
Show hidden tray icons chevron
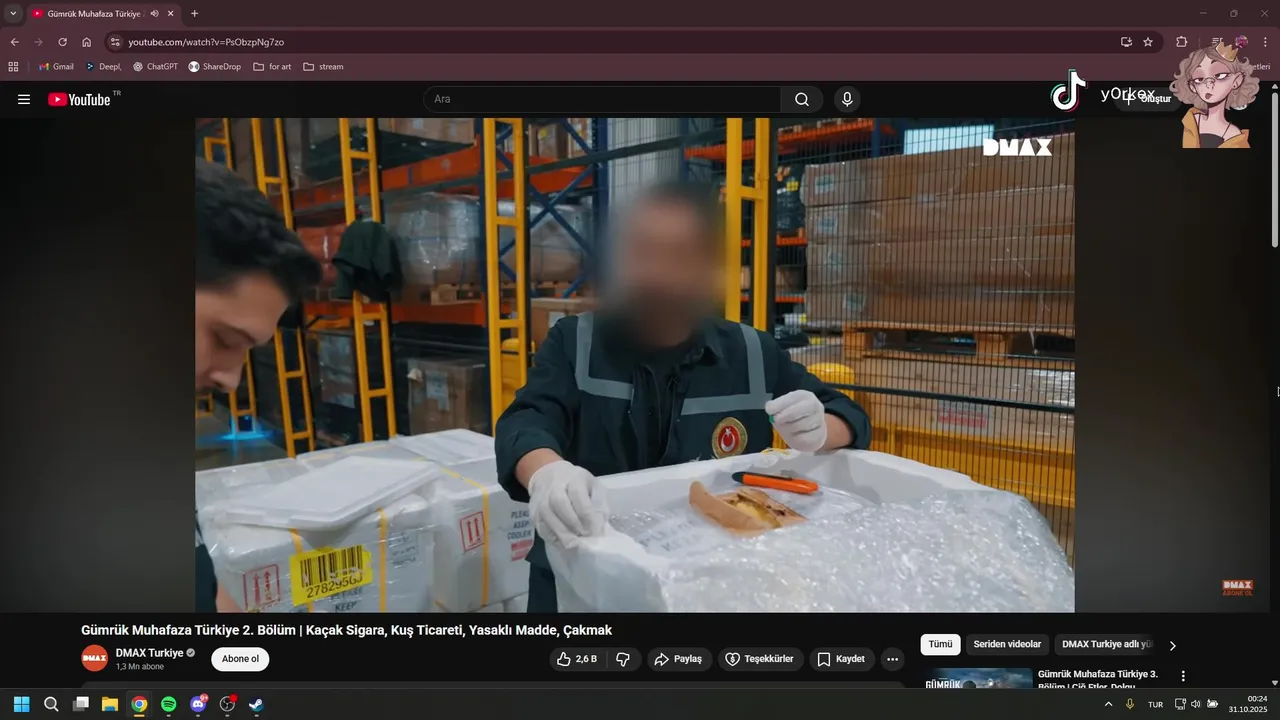tap(1108, 704)
